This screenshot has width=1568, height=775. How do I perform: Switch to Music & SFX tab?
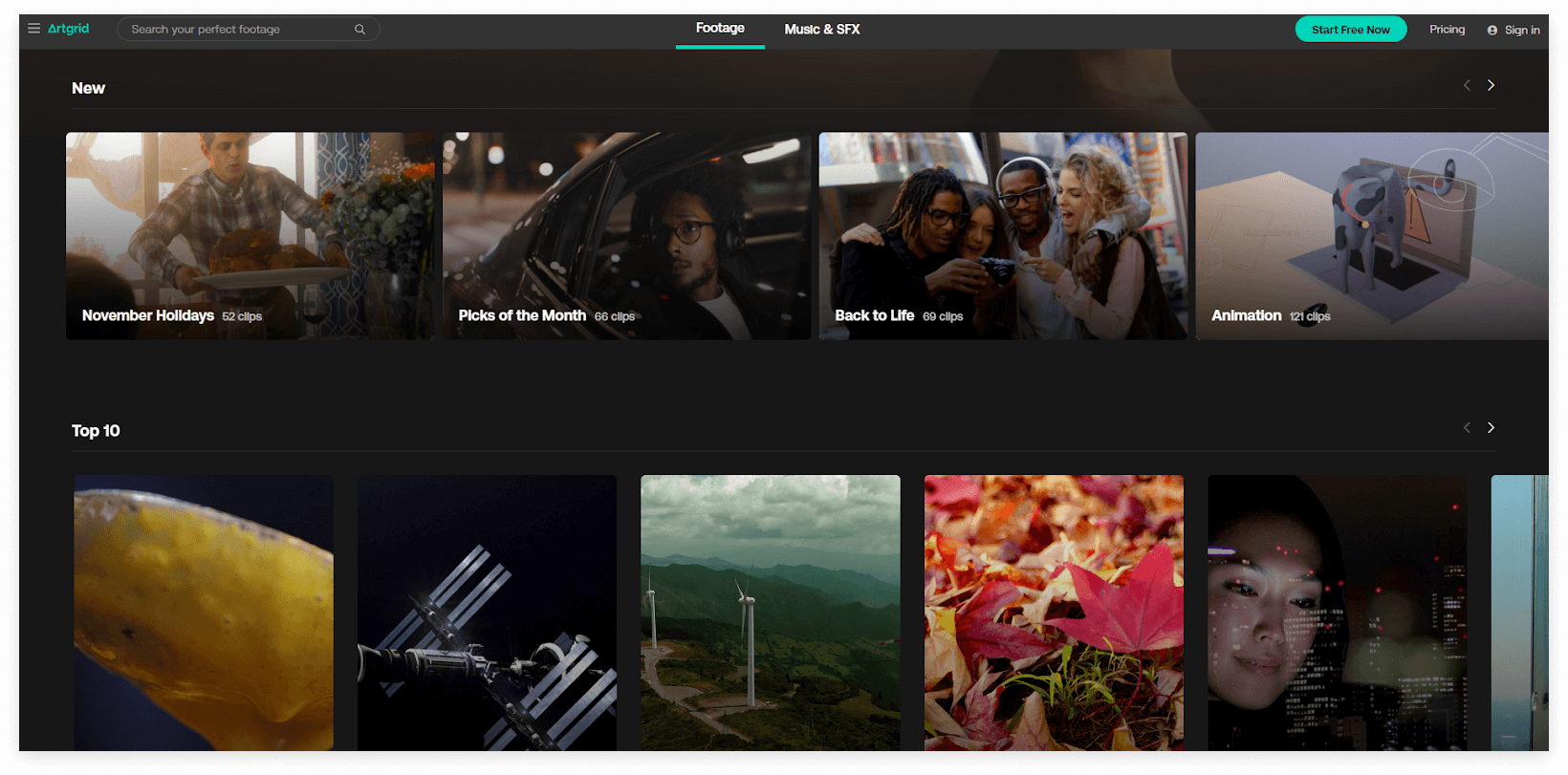pyautogui.click(x=821, y=30)
